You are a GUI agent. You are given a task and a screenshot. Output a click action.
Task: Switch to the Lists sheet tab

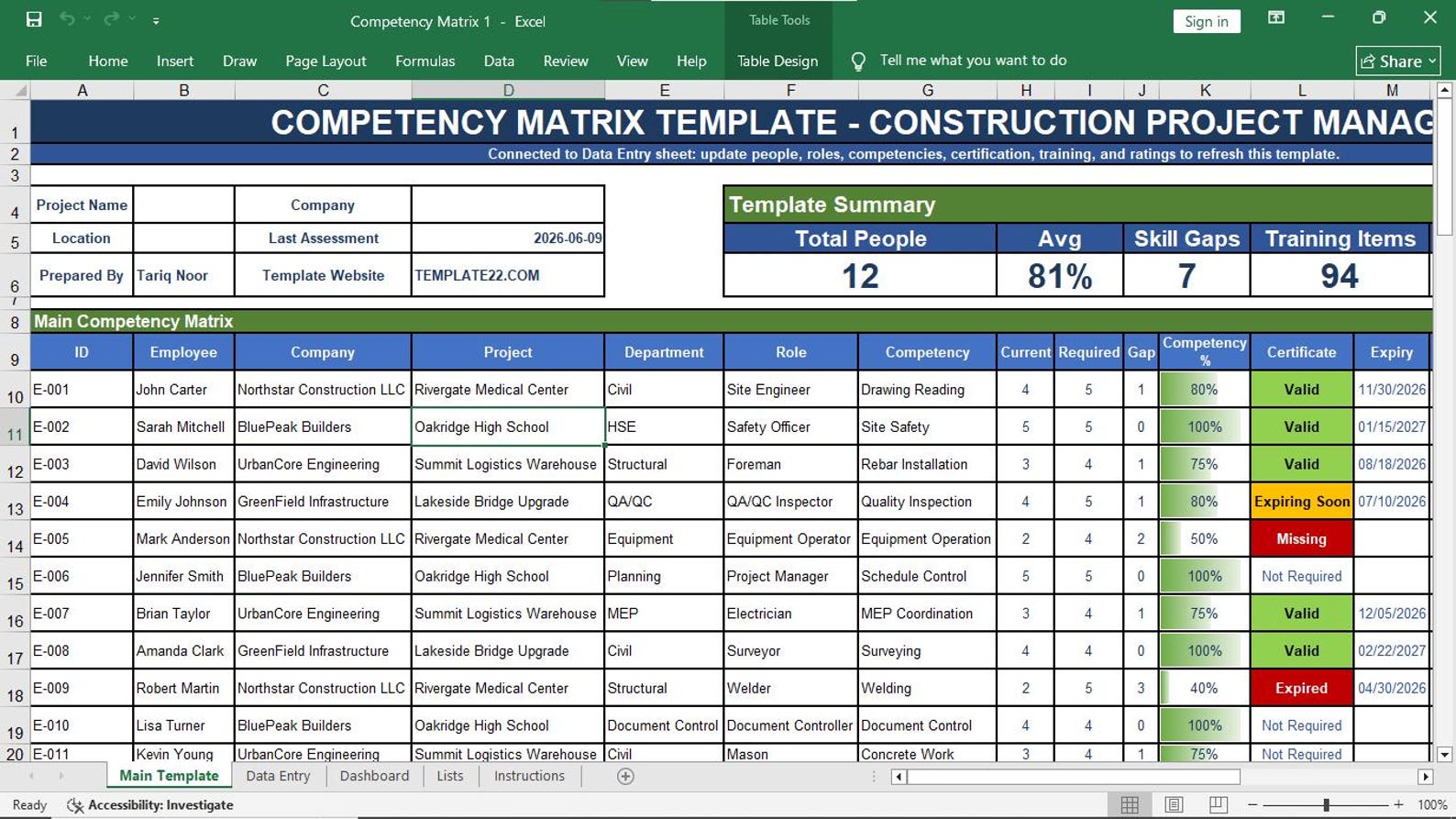coord(449,776)
